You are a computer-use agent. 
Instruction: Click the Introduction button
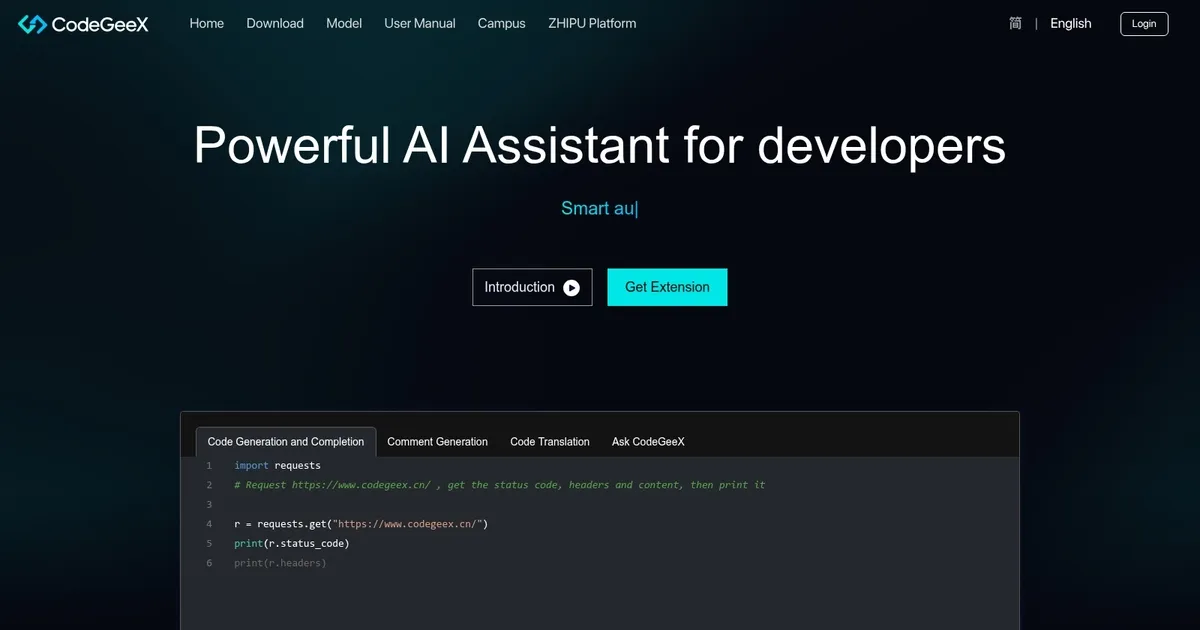click(x=532, y=287)
